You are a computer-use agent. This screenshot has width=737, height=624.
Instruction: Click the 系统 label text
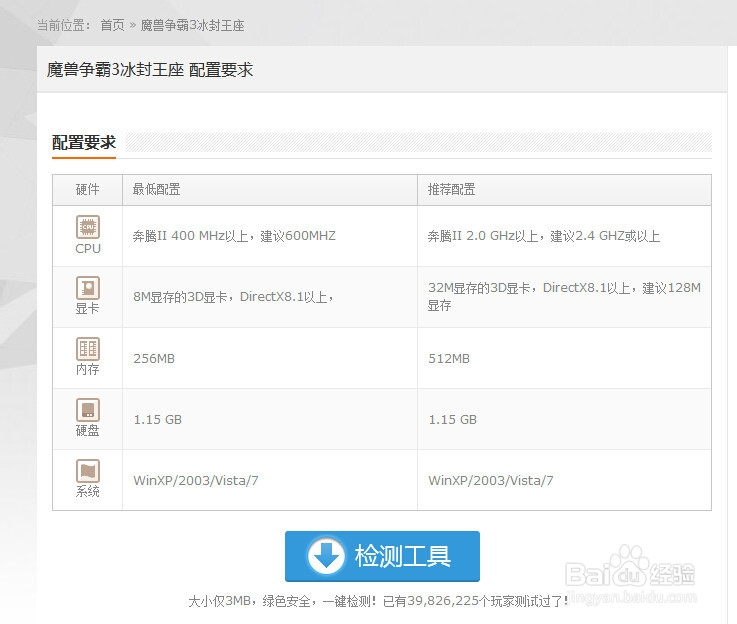point(87,491)
